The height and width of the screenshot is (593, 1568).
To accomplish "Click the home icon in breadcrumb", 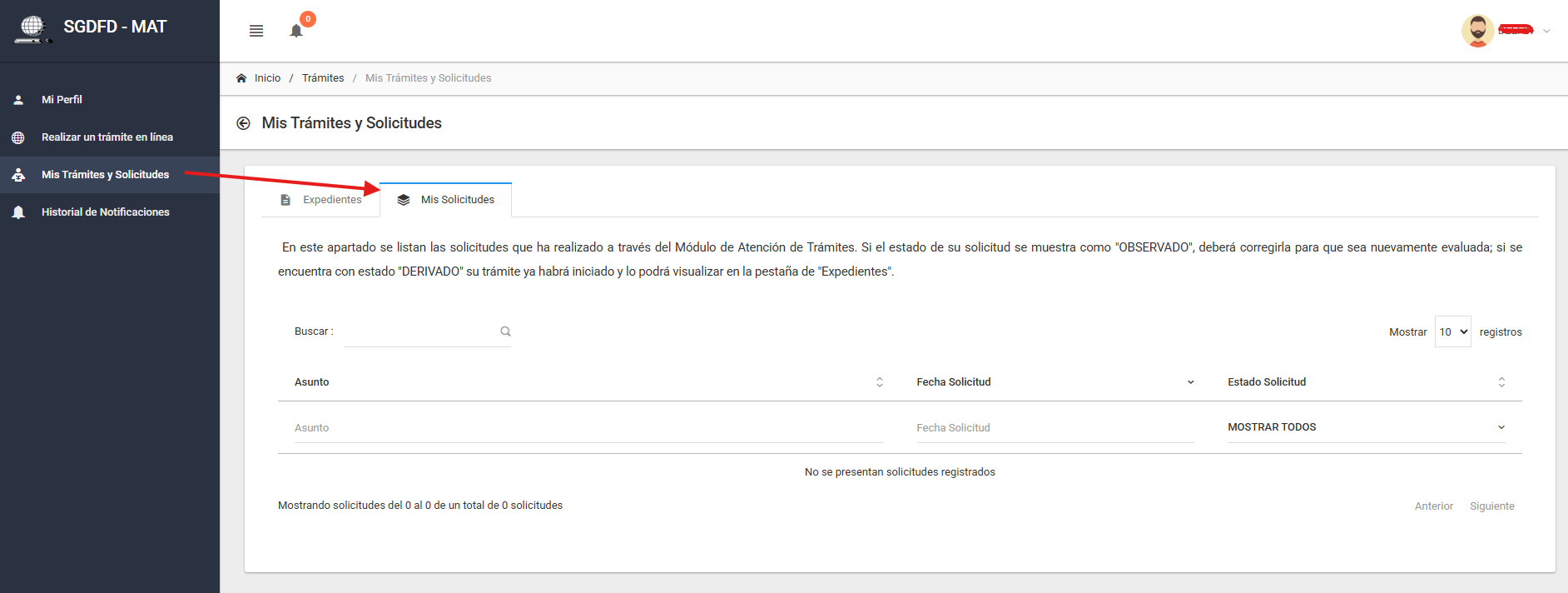I will coord(241,78).
